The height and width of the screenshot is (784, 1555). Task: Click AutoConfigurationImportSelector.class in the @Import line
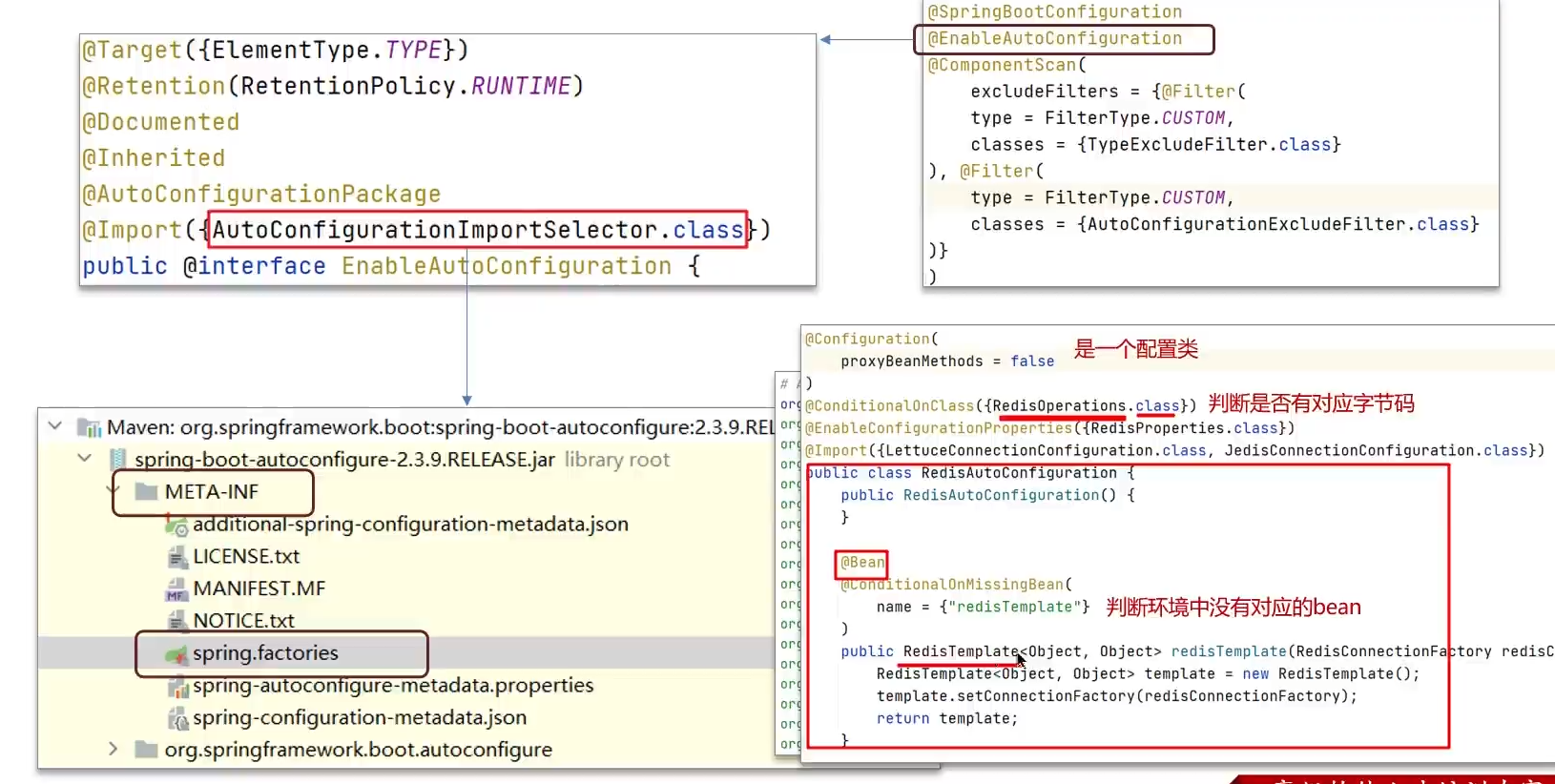[x=477, y=230]
